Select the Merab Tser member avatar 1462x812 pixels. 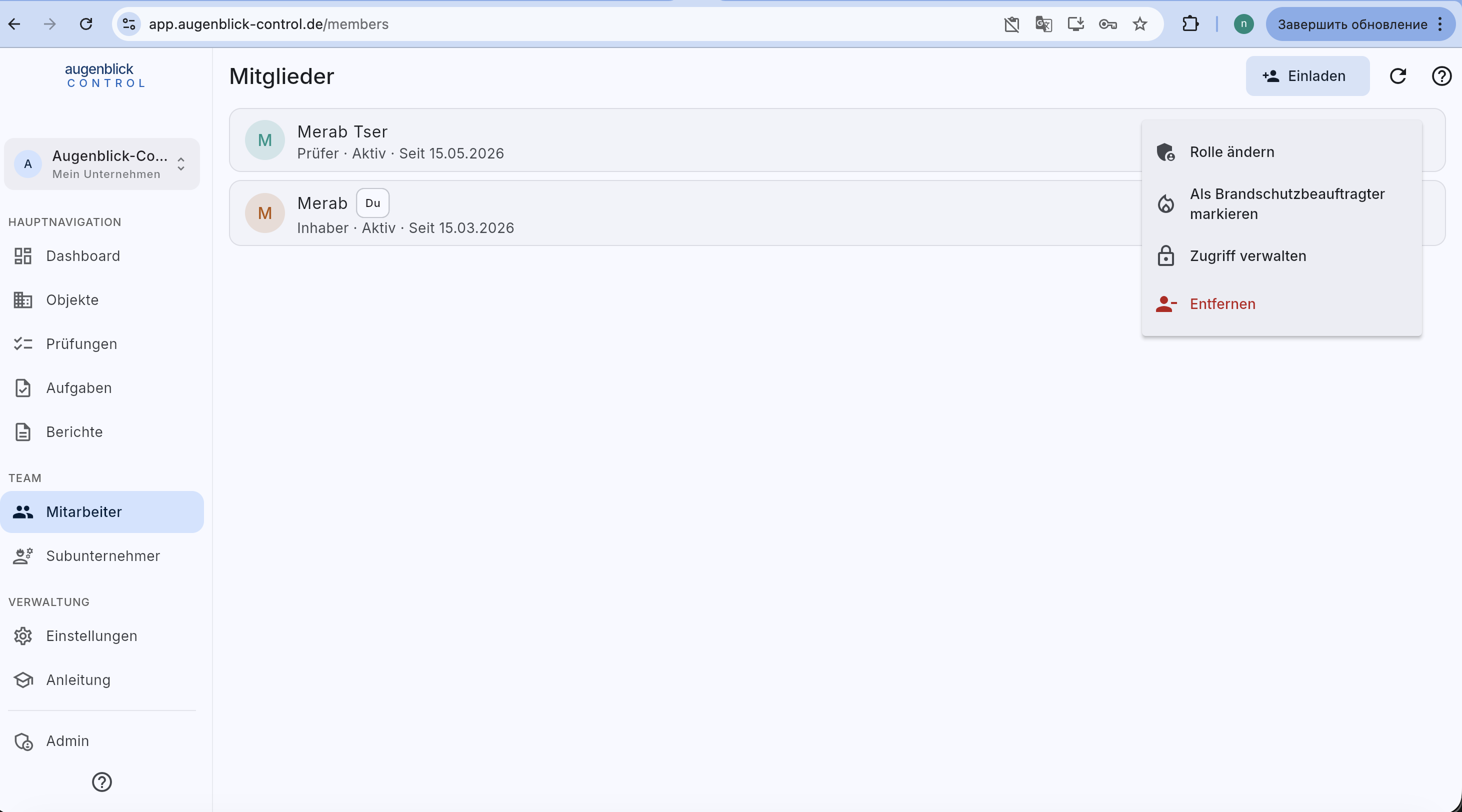[264, 140]
